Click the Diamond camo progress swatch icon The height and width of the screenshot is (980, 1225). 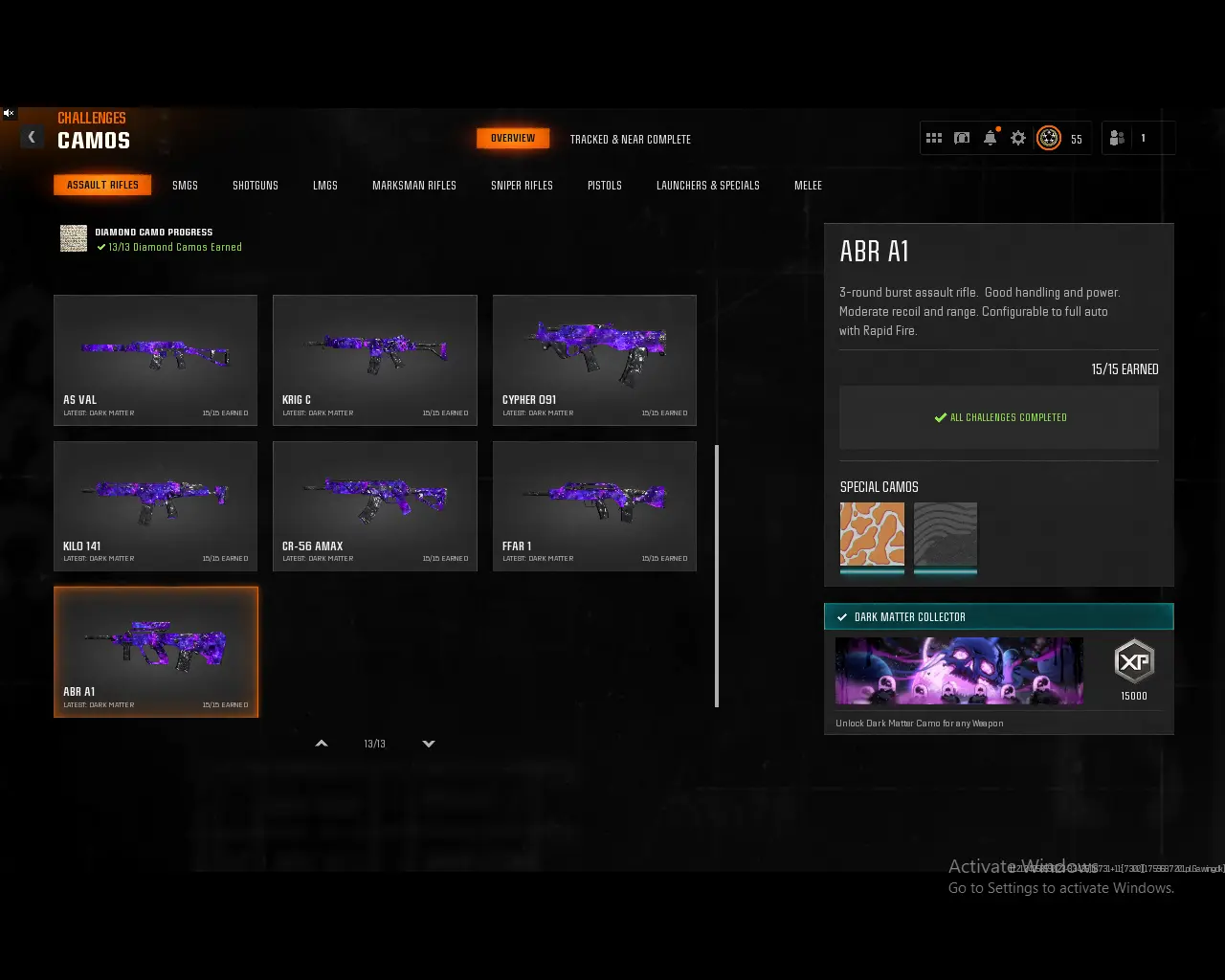click(x=74, y=238)
